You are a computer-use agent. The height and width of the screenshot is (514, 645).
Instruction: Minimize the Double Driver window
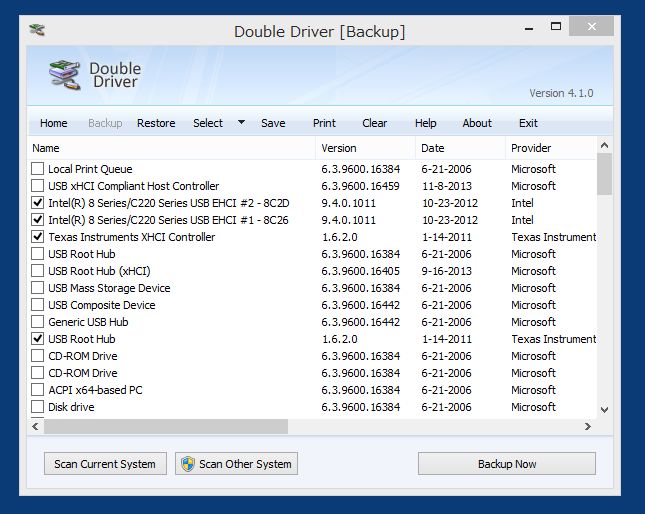pyautogui.click(x=529, y=27)
